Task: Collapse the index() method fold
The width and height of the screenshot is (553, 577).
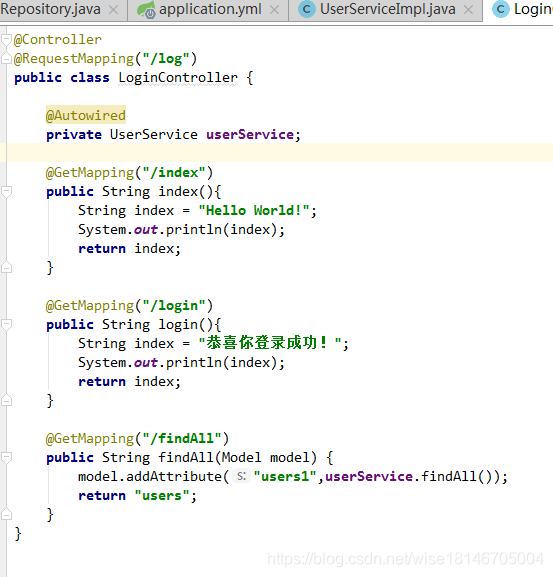Action: tap(6, 191)
